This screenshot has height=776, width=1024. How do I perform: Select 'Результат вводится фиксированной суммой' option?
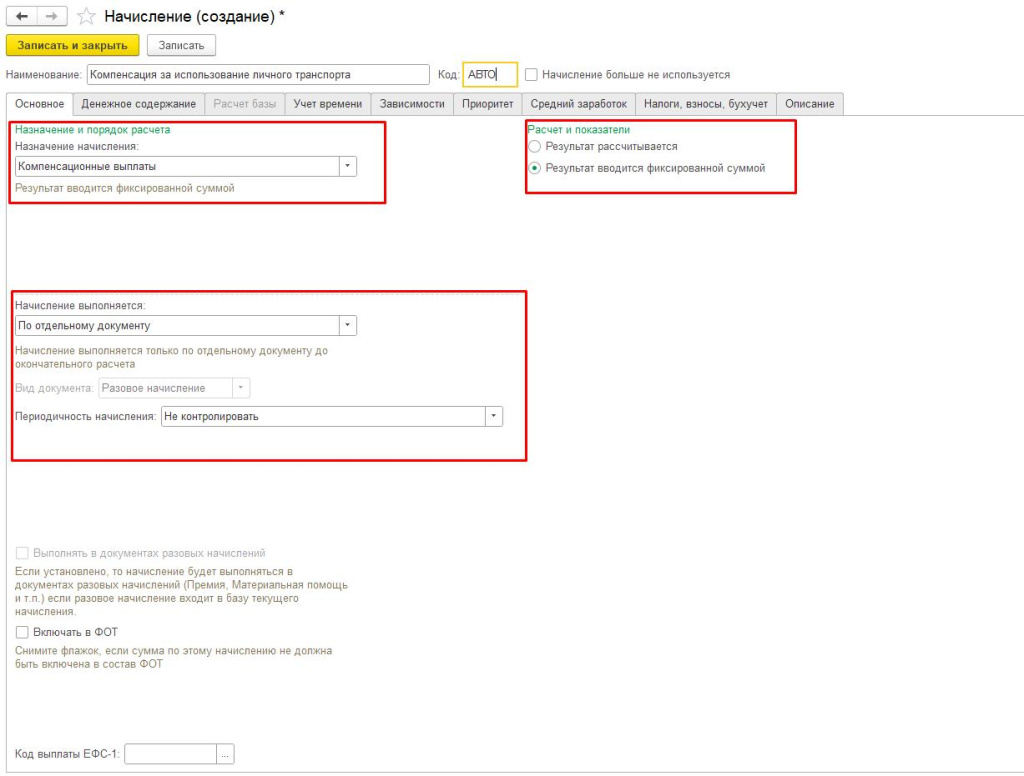point(535,168)
